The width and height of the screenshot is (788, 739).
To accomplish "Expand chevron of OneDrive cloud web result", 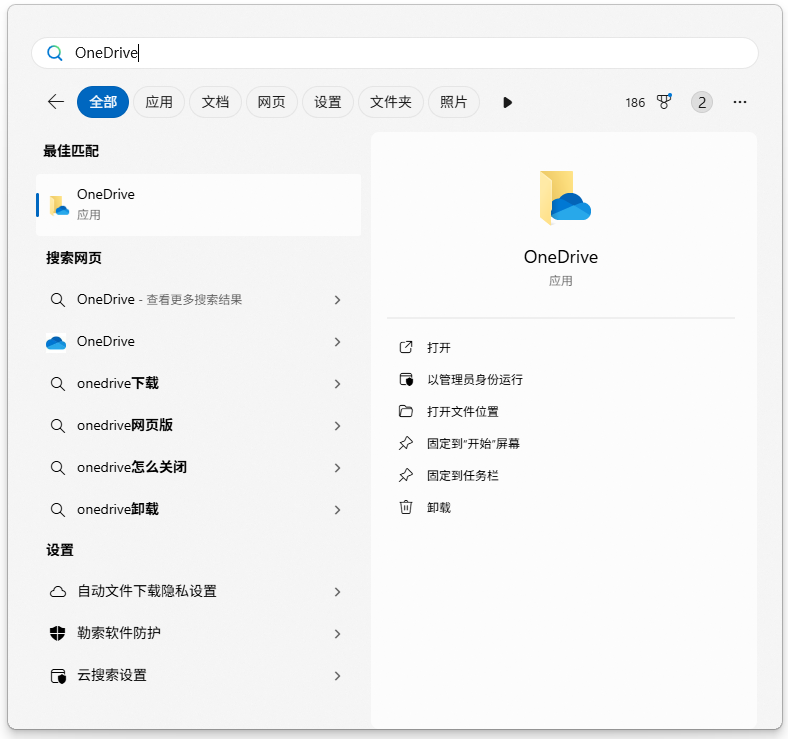I will (338, 342).
